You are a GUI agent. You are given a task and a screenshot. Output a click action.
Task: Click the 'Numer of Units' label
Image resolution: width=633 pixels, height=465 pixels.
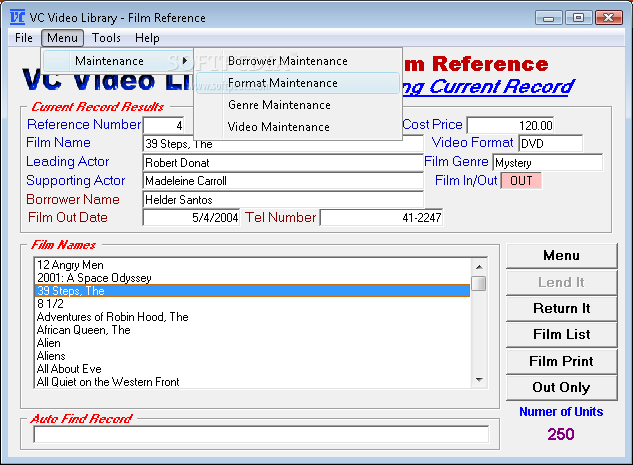561,412
